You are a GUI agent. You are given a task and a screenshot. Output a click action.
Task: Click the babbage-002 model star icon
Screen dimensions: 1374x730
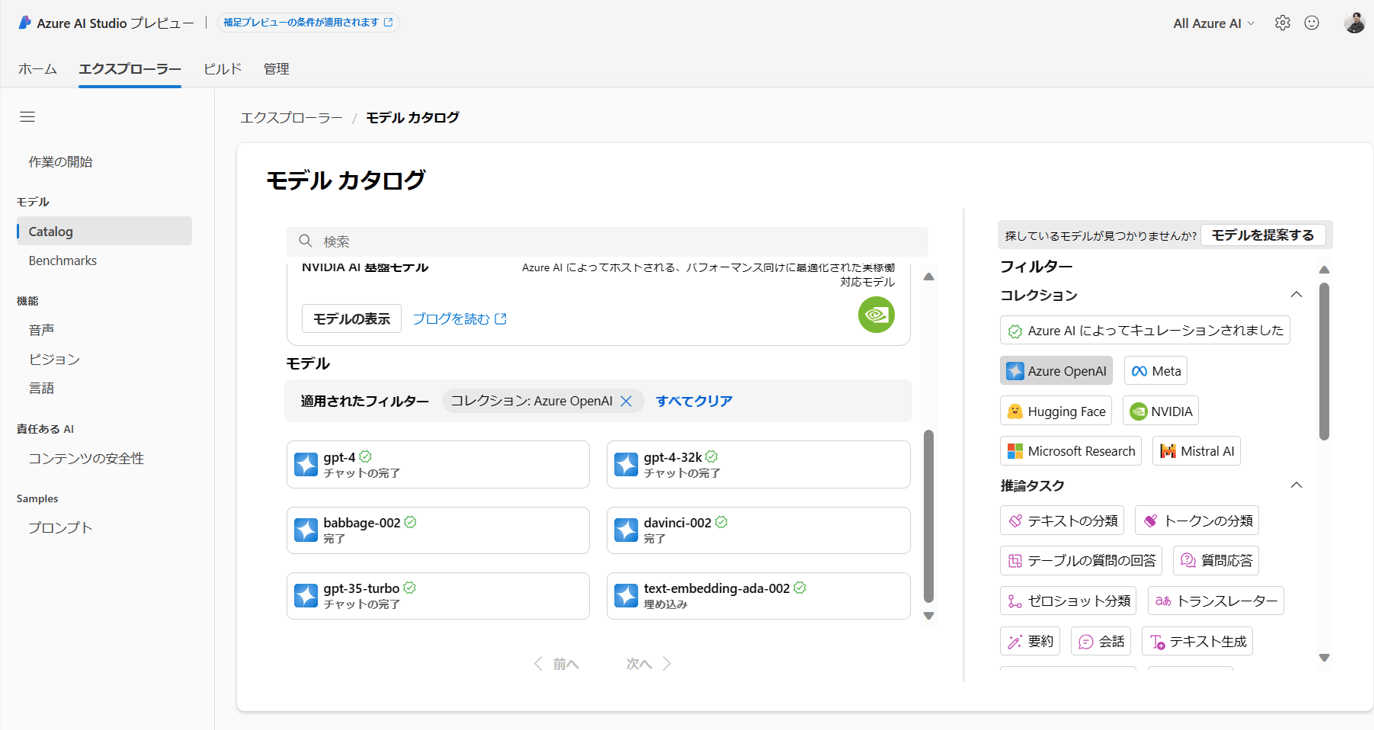(306, 530)
